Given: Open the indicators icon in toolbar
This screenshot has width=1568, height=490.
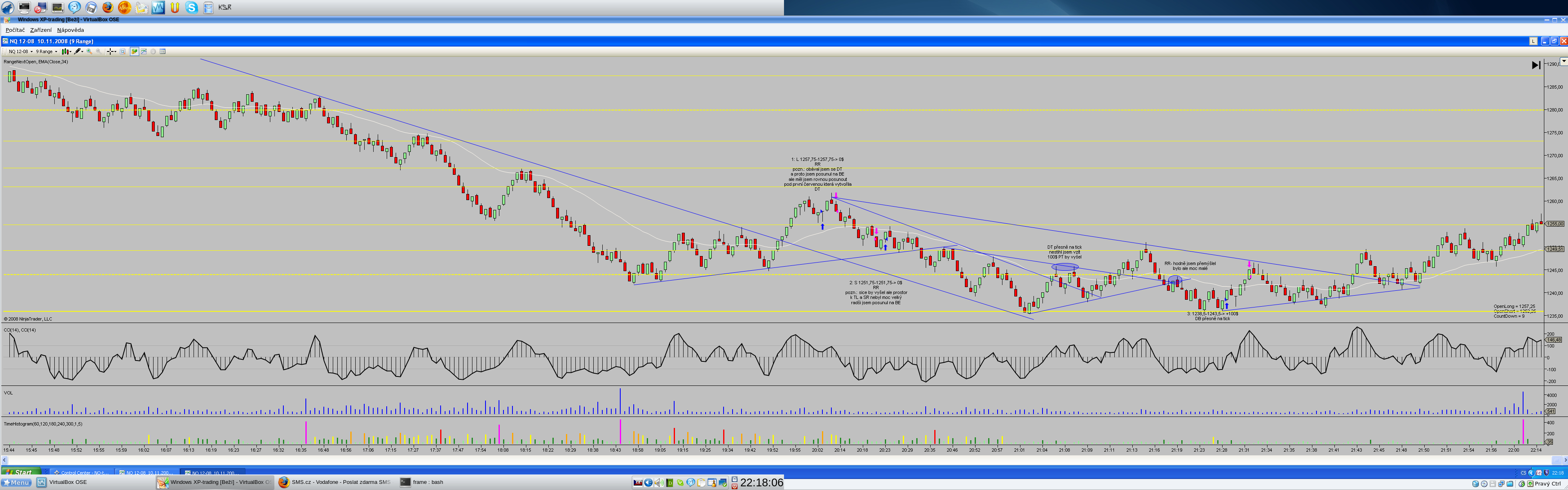Looking at the screenshot, I should tap(144, 52).
